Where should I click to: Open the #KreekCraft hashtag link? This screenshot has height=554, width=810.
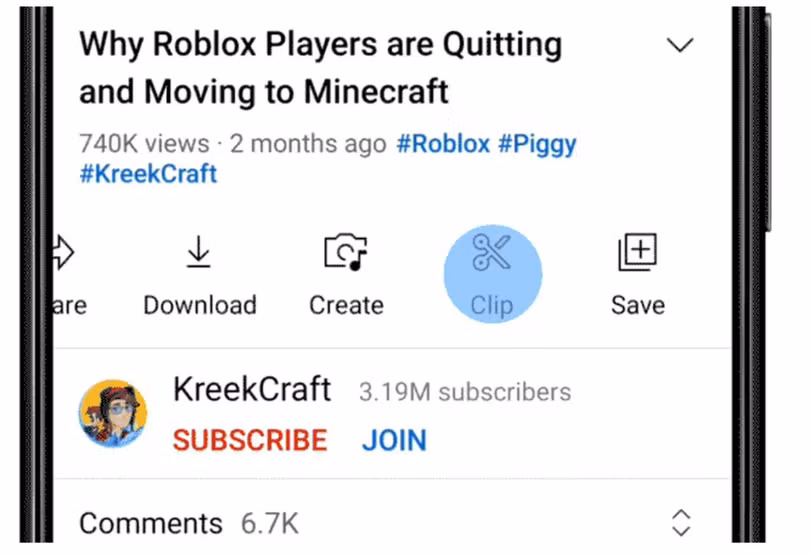[148, 174]
